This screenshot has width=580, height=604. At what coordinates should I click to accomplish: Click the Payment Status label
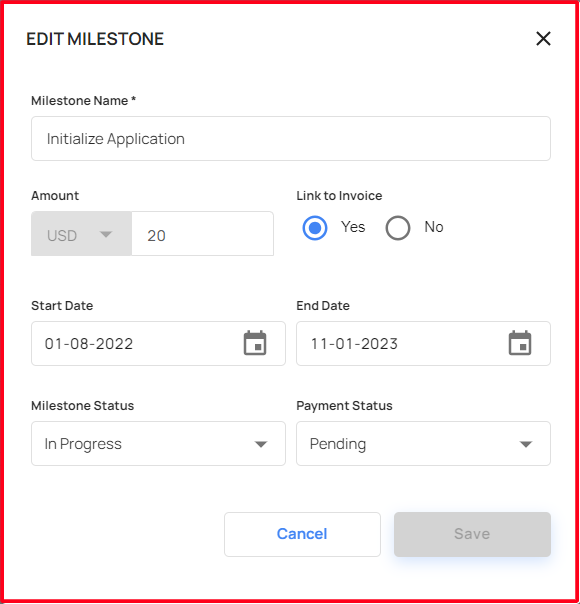[x=344, y=406]
